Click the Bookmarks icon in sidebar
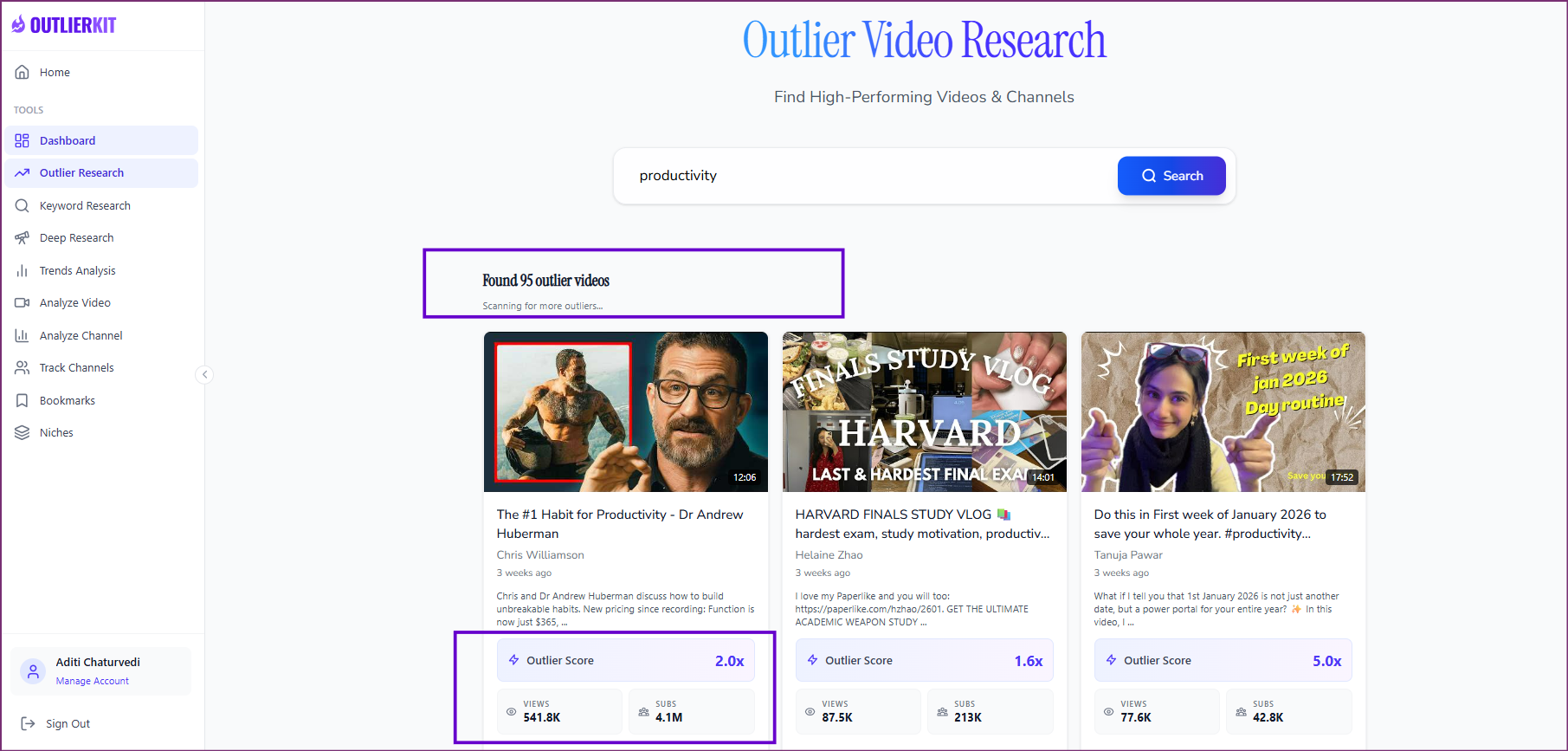Screen dimensions: 1568x751 pos(23,401)
